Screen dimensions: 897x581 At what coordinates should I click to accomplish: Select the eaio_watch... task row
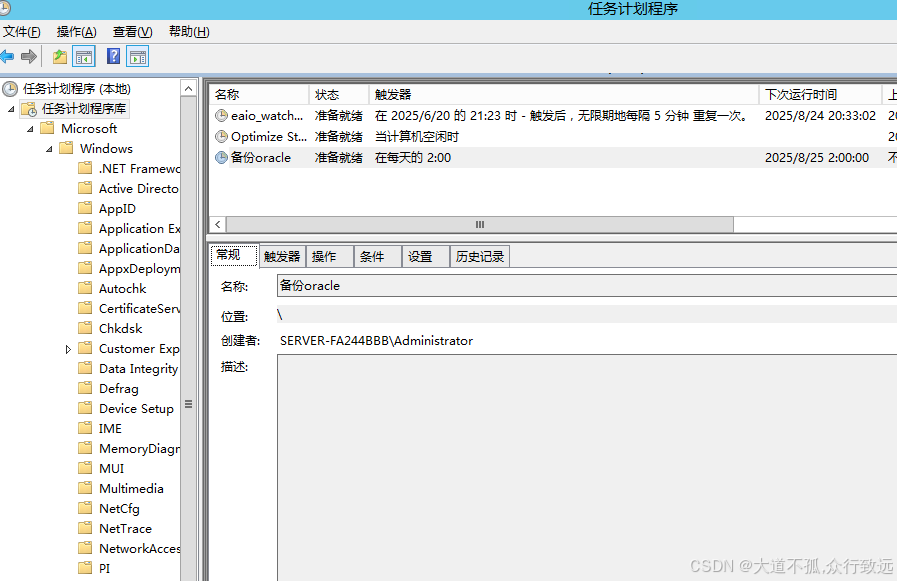[553, 116]
